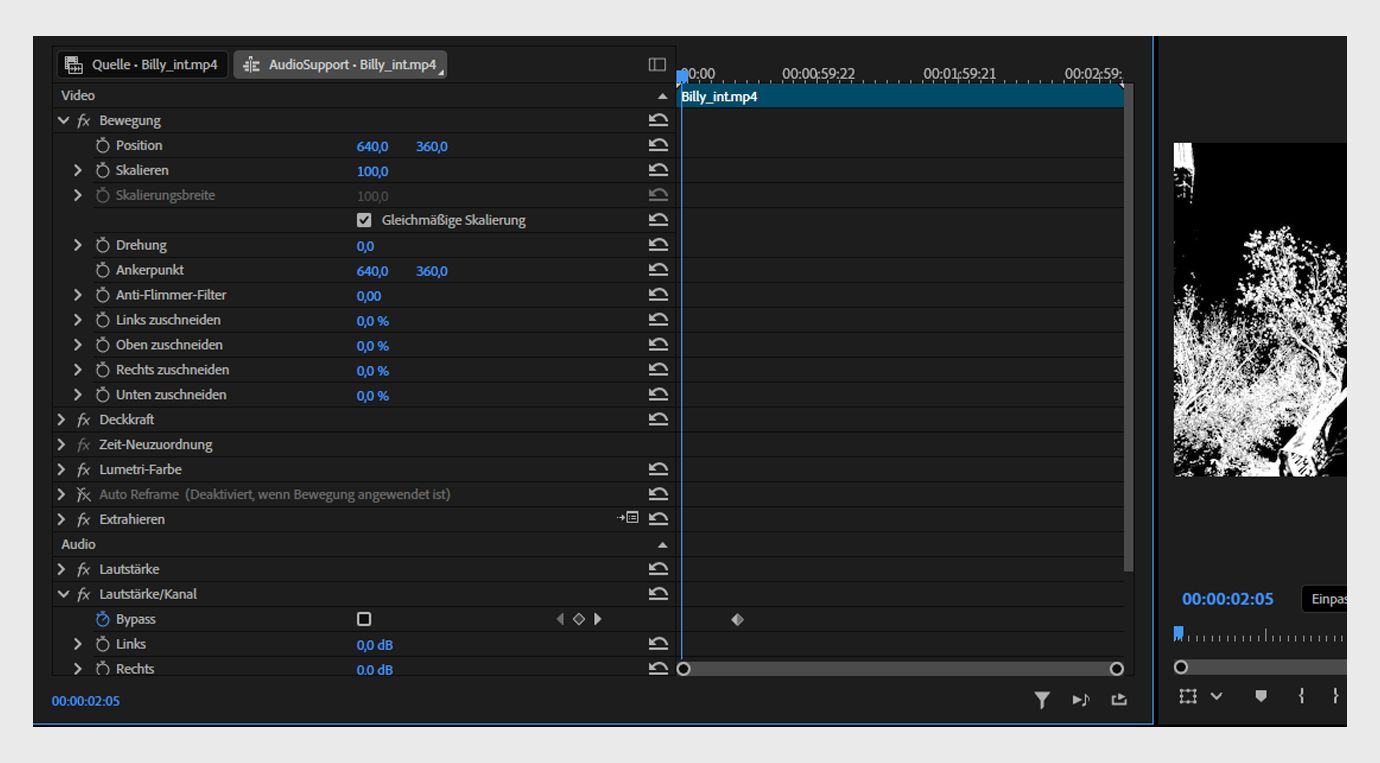Screen dimensions: 1380x763
Task: Toggle the fx switch for Lumetri-Farbe
Action: 84,469
